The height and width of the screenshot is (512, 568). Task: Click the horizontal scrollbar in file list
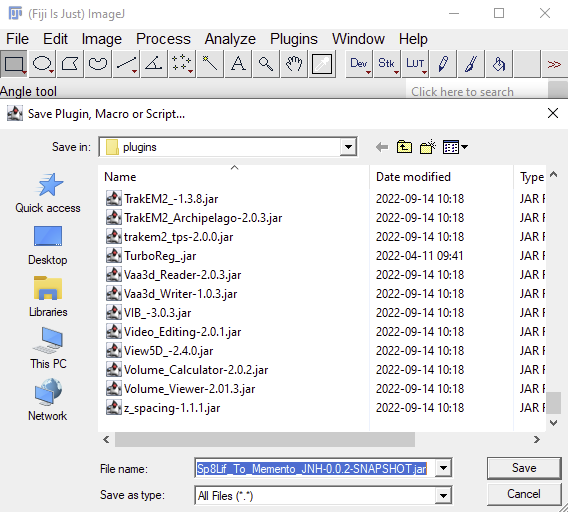click(x=265, y=440)
